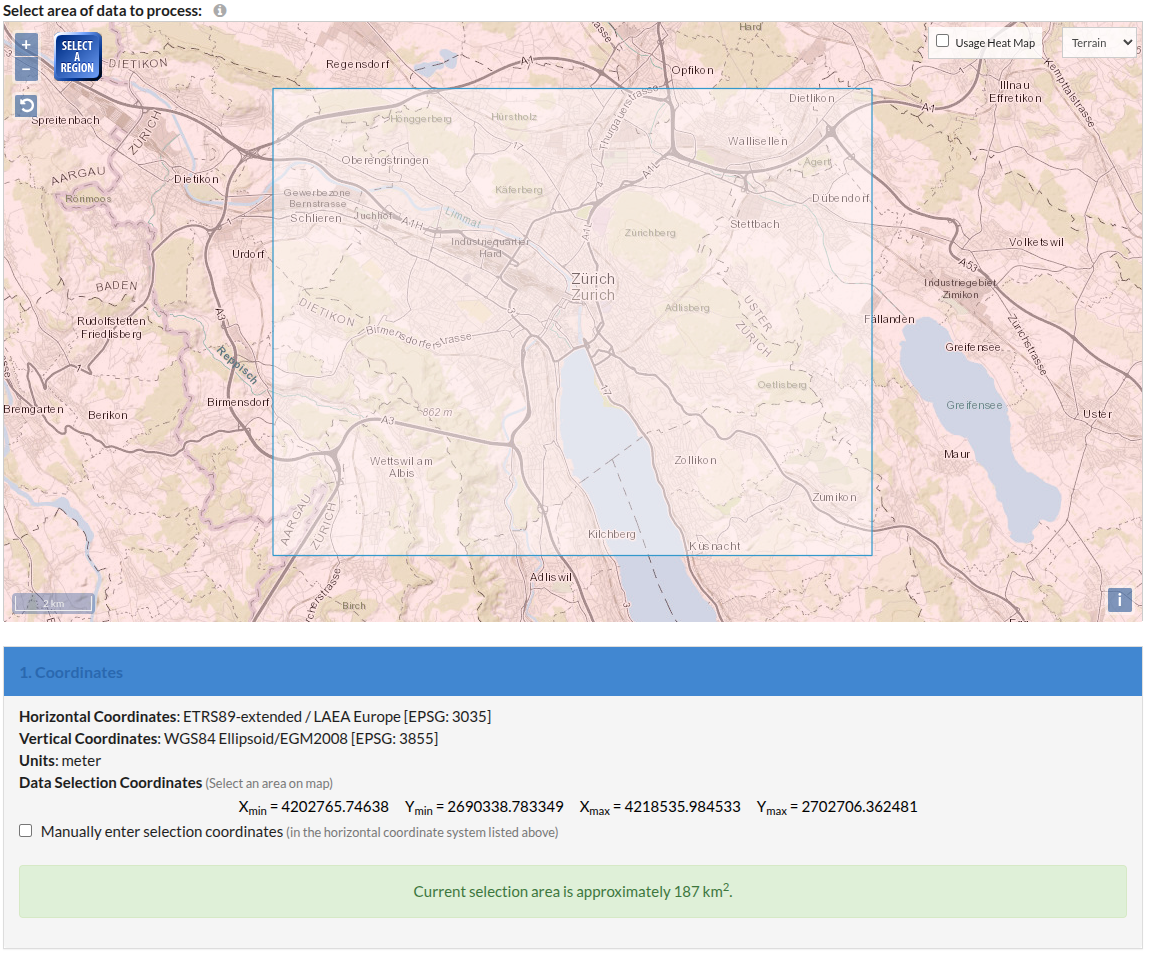Viewport: 1154px width, 960px height.
Task: Zoom in on the map
Action: (27, 45)
